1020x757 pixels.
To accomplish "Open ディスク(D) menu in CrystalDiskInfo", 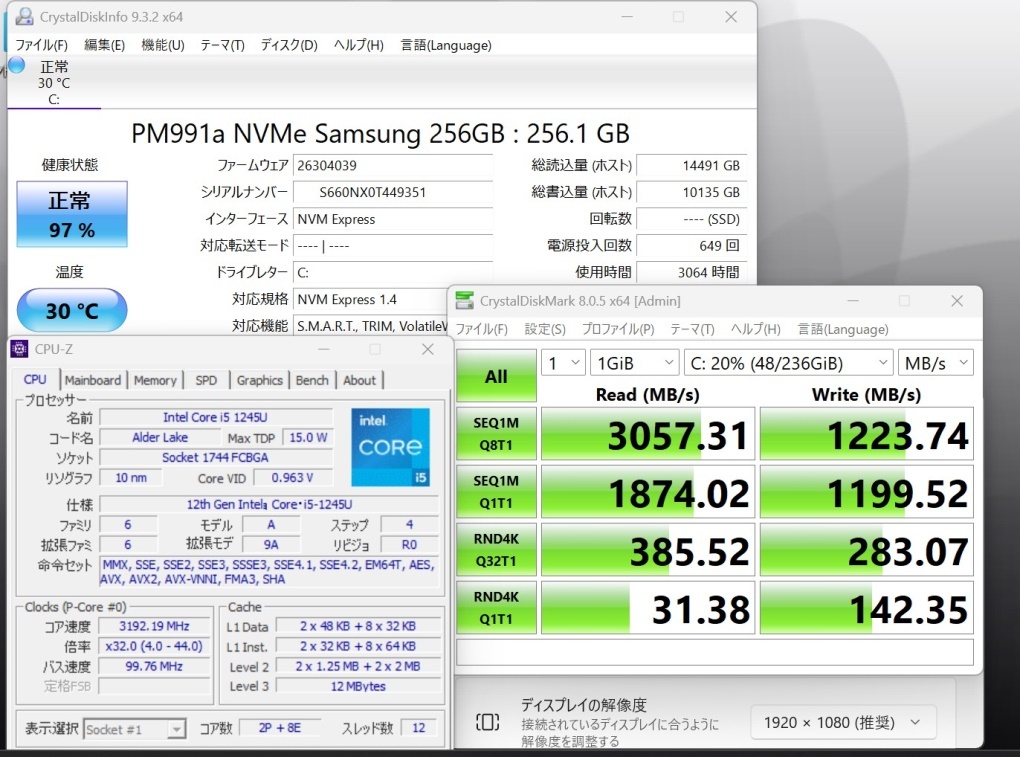I will coord(289,45).
